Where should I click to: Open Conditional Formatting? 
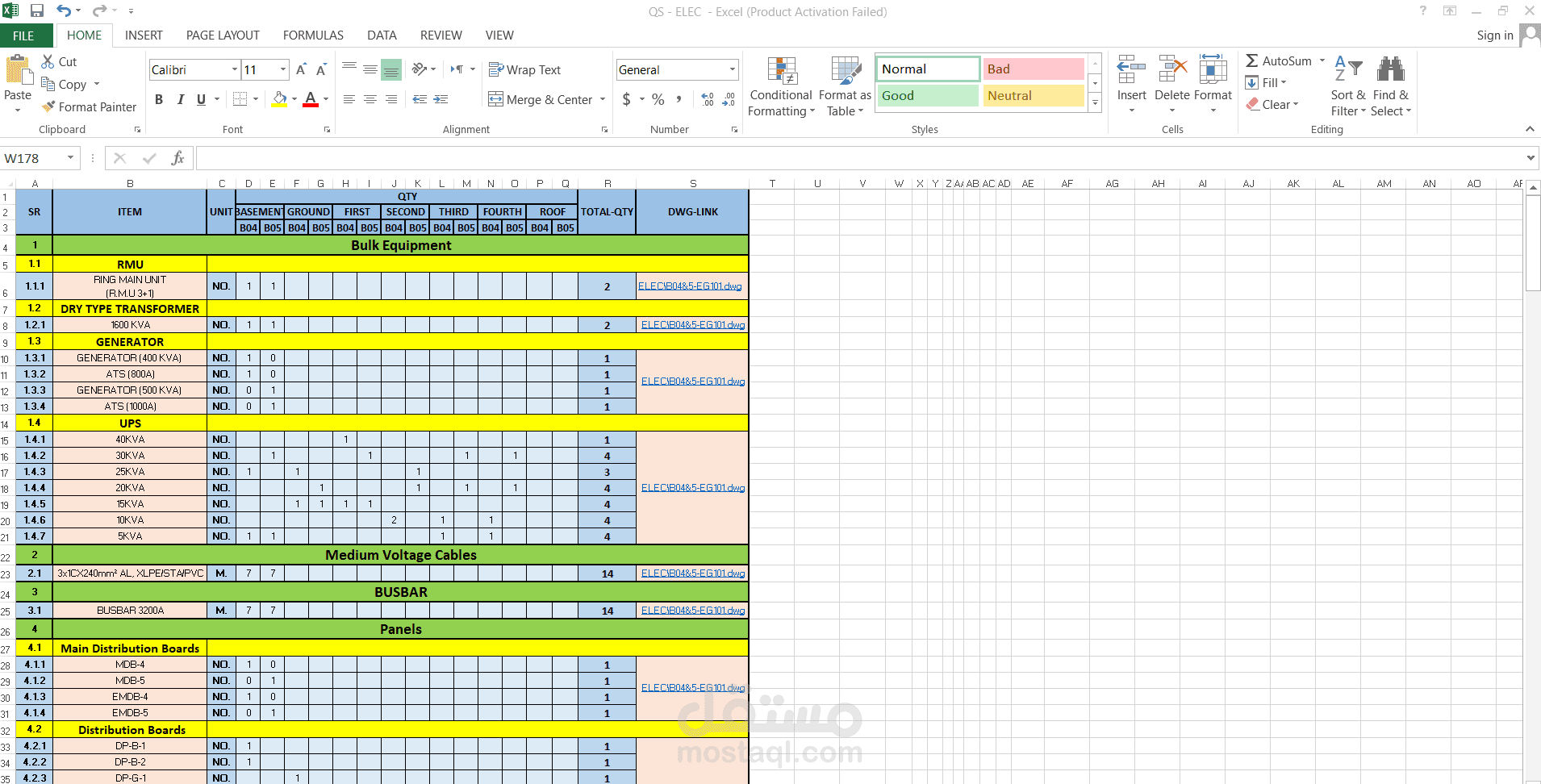(x=781, y=87)
